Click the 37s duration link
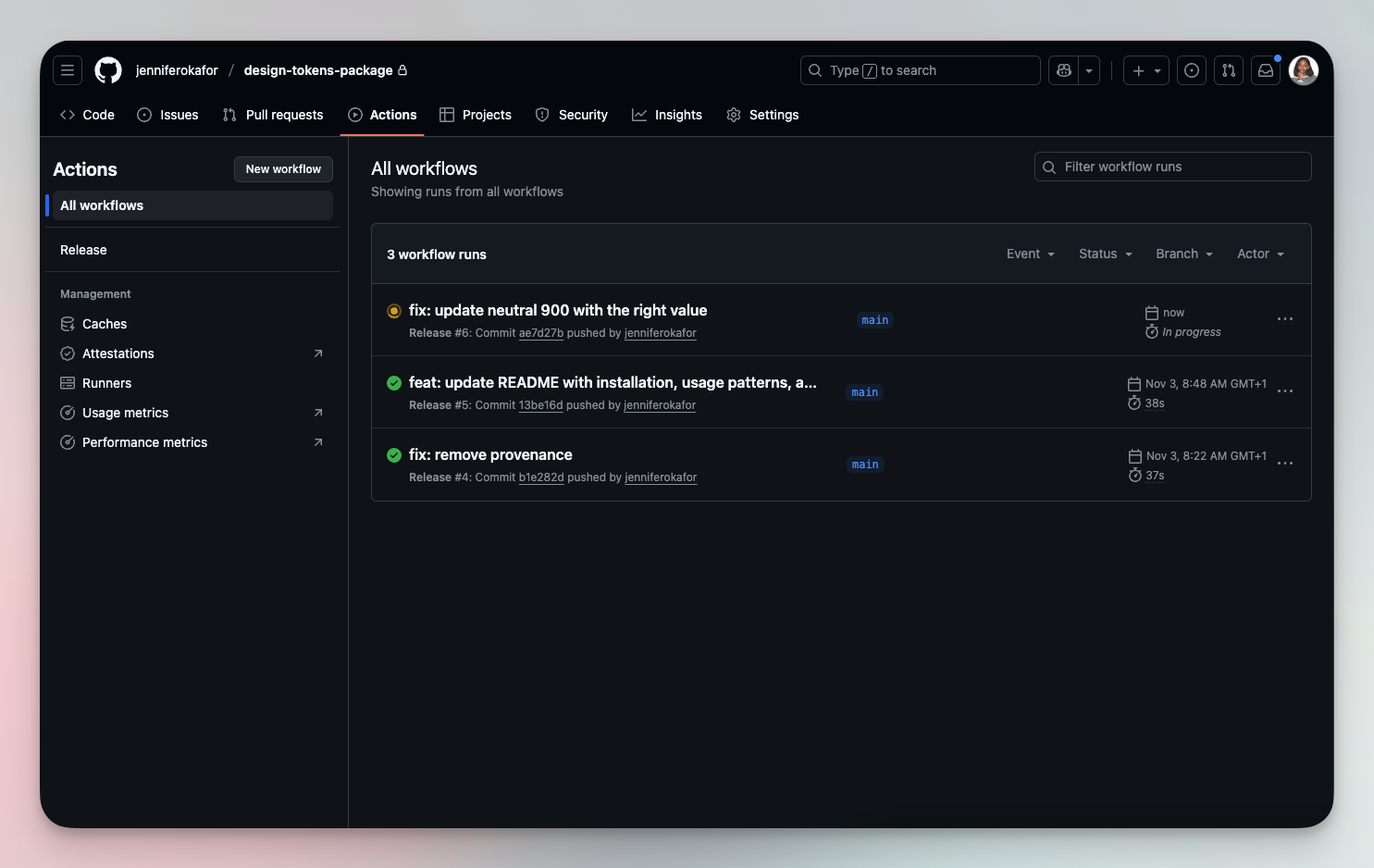The image size is (1374, 868). 1156,476
